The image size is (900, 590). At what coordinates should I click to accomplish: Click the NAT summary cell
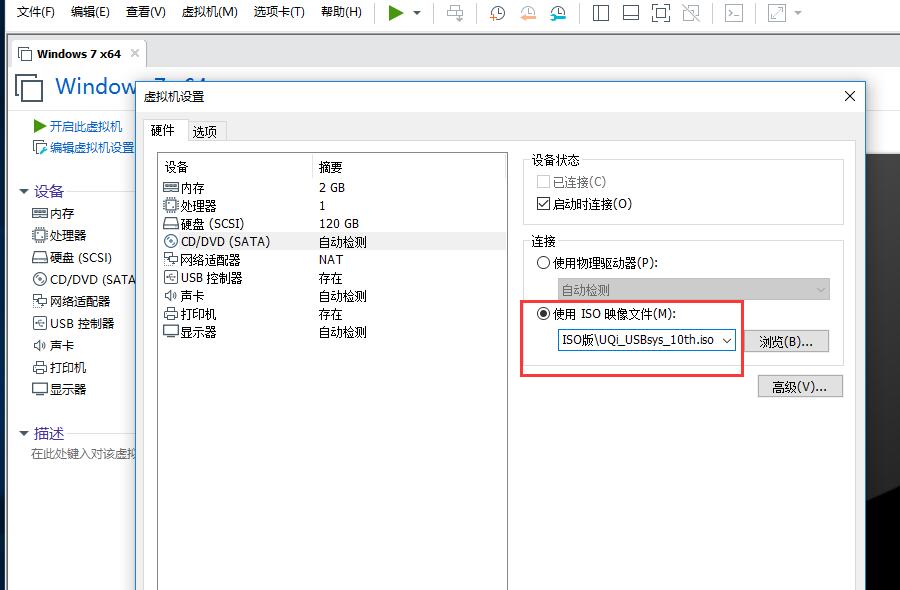click(331, 260)
